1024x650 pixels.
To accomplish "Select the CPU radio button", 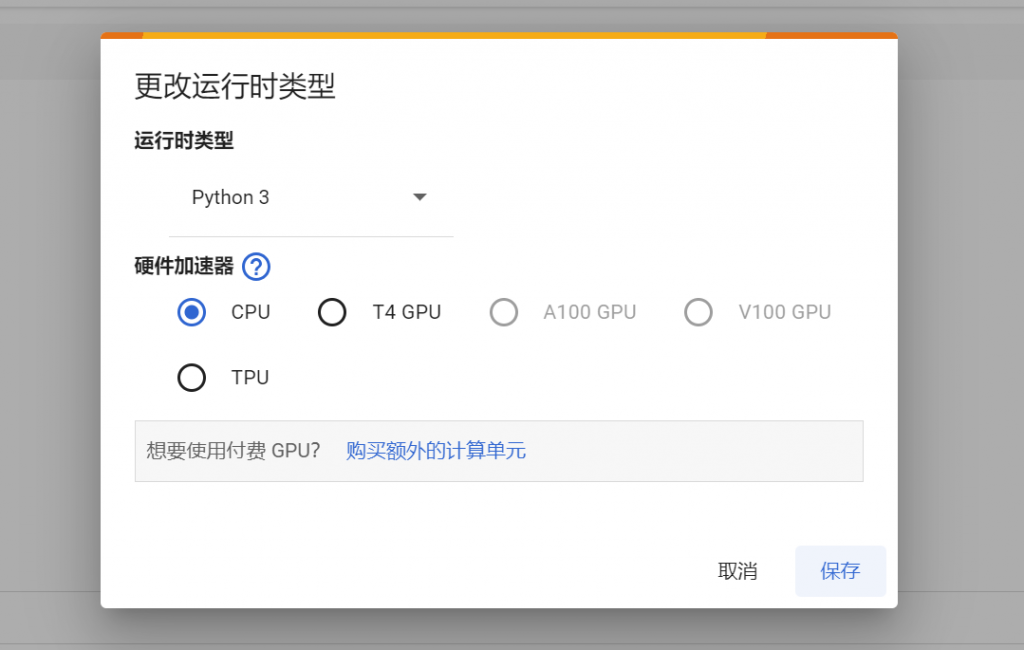I will 191,312.
